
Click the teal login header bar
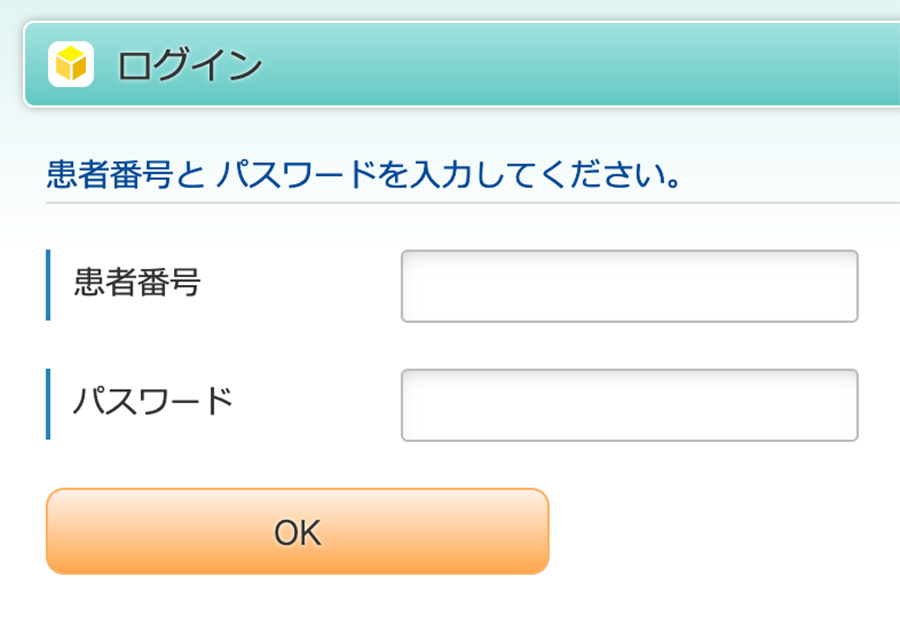click(461, 64)
